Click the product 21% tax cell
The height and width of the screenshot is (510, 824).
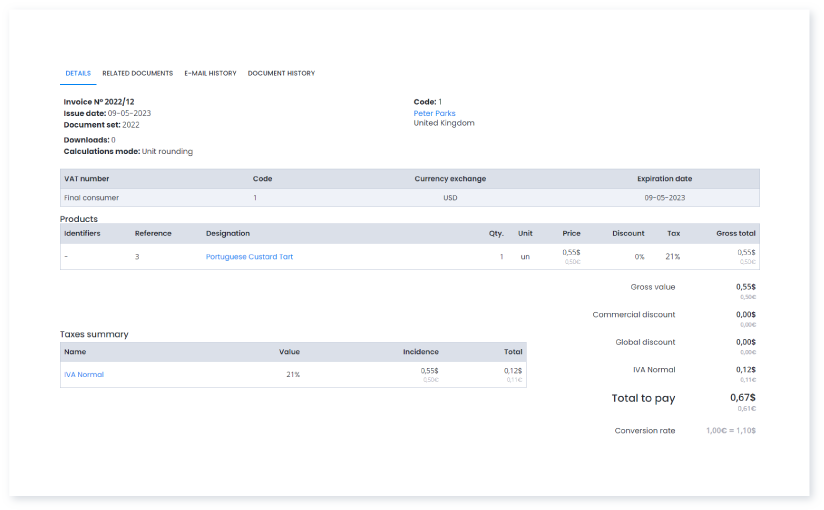673,257
